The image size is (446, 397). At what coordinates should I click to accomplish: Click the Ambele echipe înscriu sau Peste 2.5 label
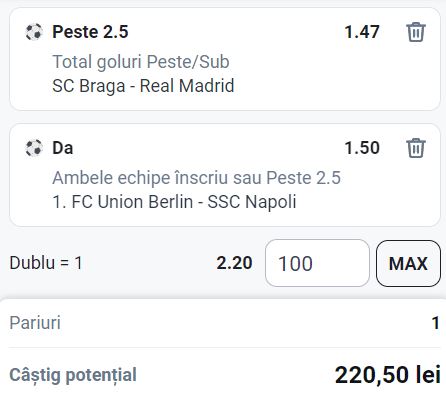197,178
